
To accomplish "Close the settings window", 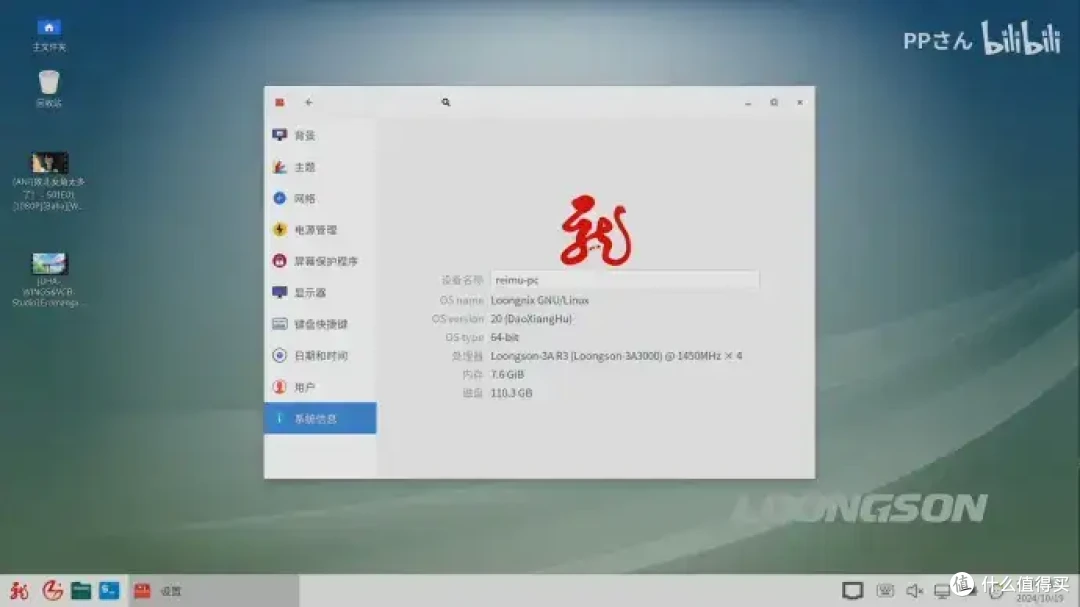I will [x=800, y=102].
